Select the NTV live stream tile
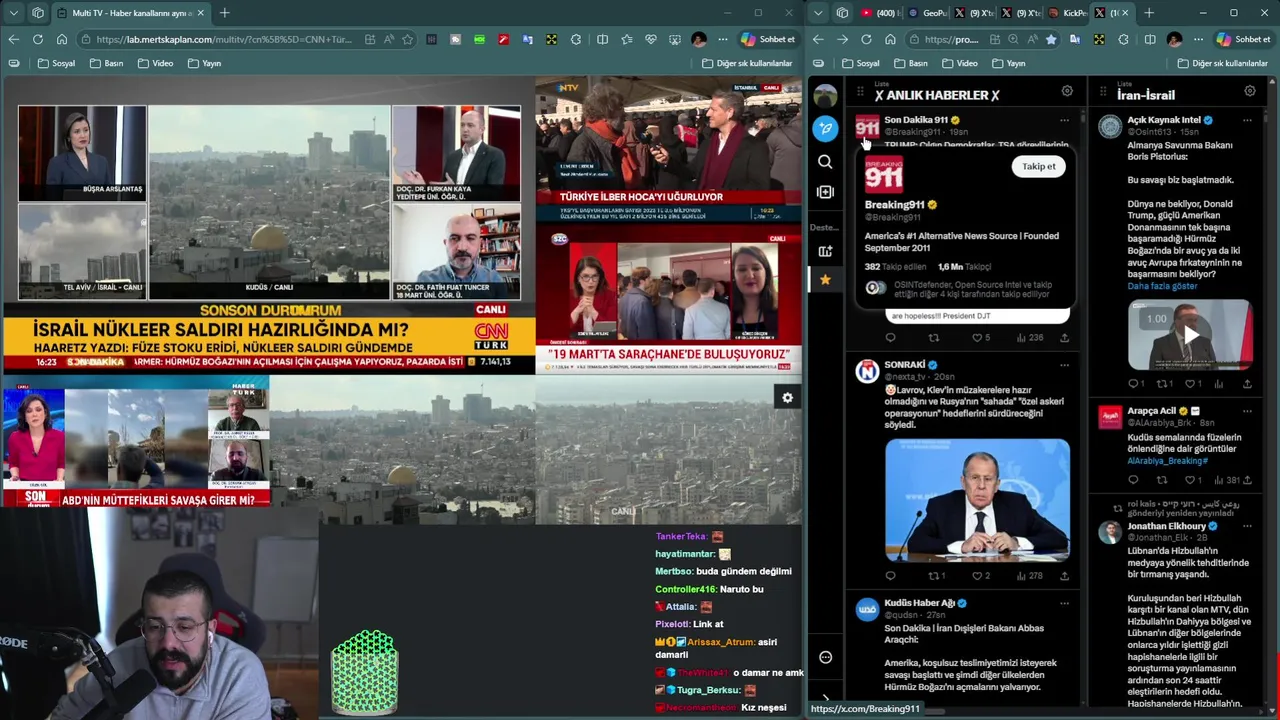This screenshot has width=1280, height=720. [668, 150]
